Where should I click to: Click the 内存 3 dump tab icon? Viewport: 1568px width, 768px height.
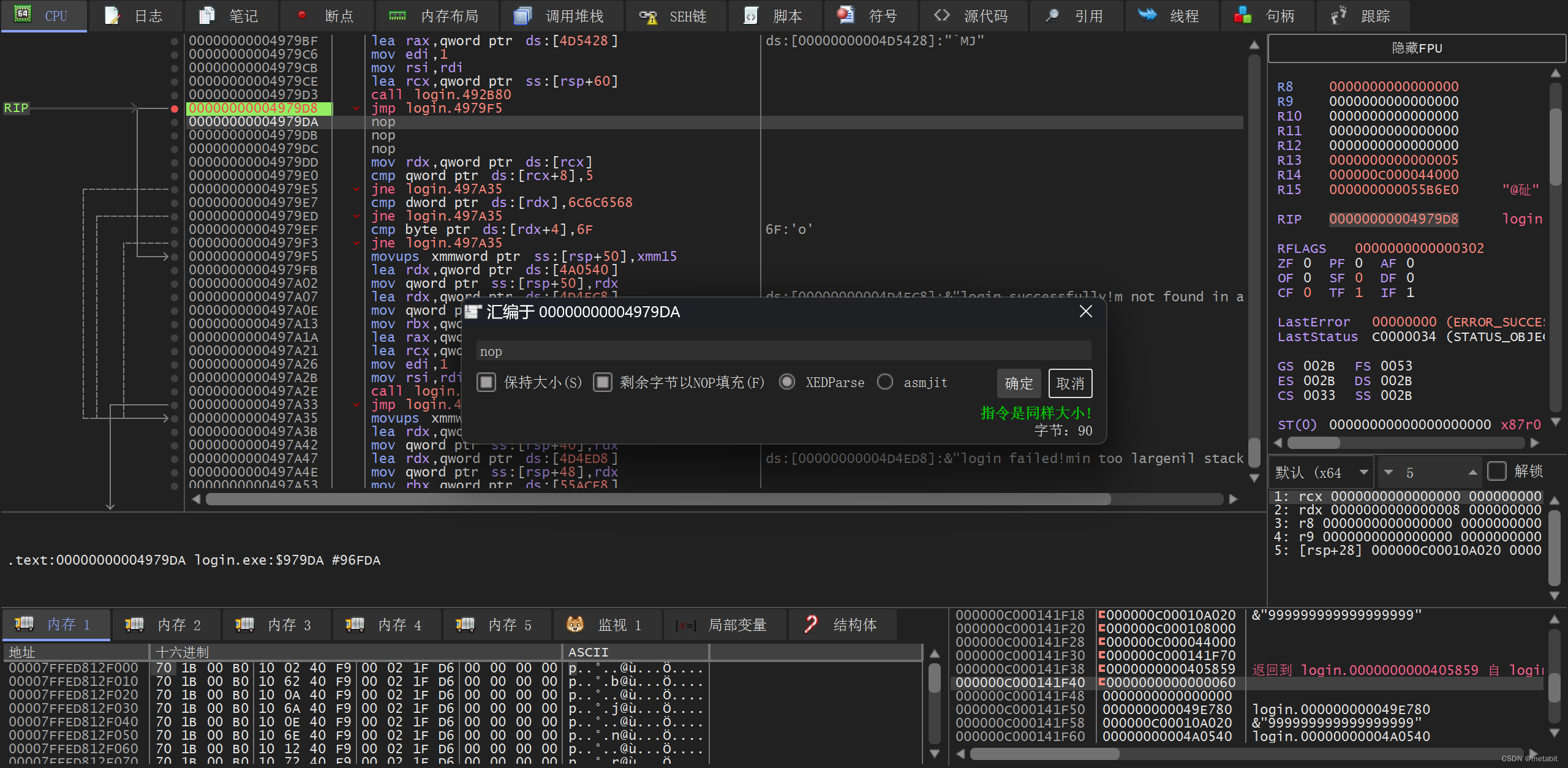244,624
